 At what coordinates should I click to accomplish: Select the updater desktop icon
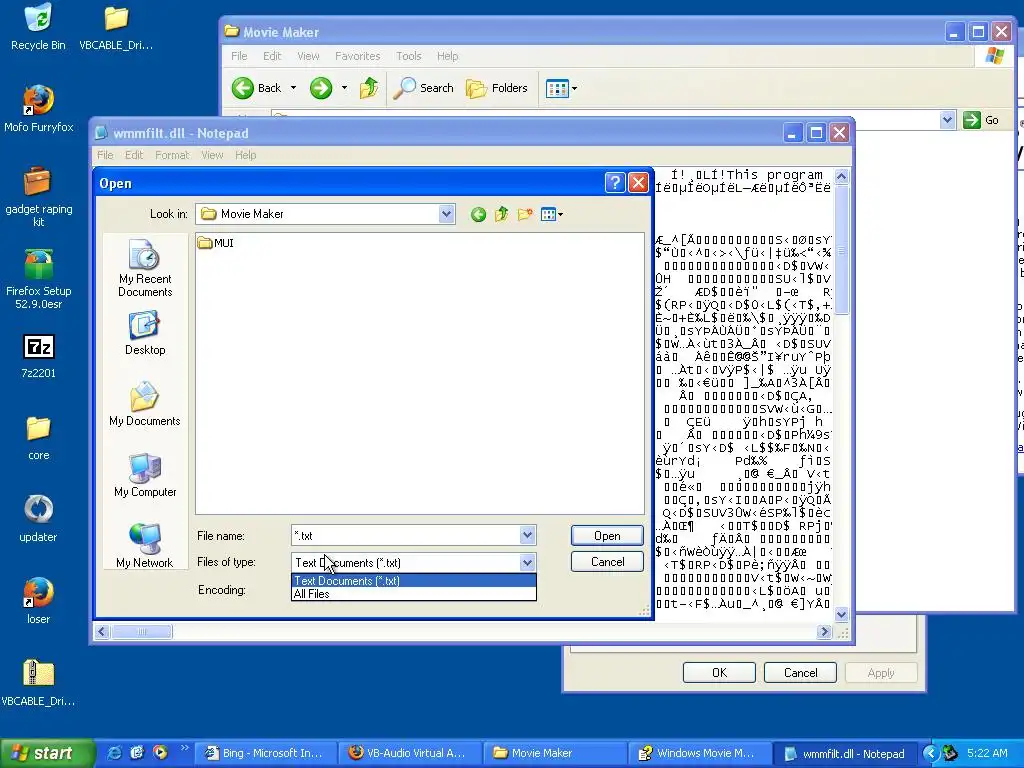39,519
